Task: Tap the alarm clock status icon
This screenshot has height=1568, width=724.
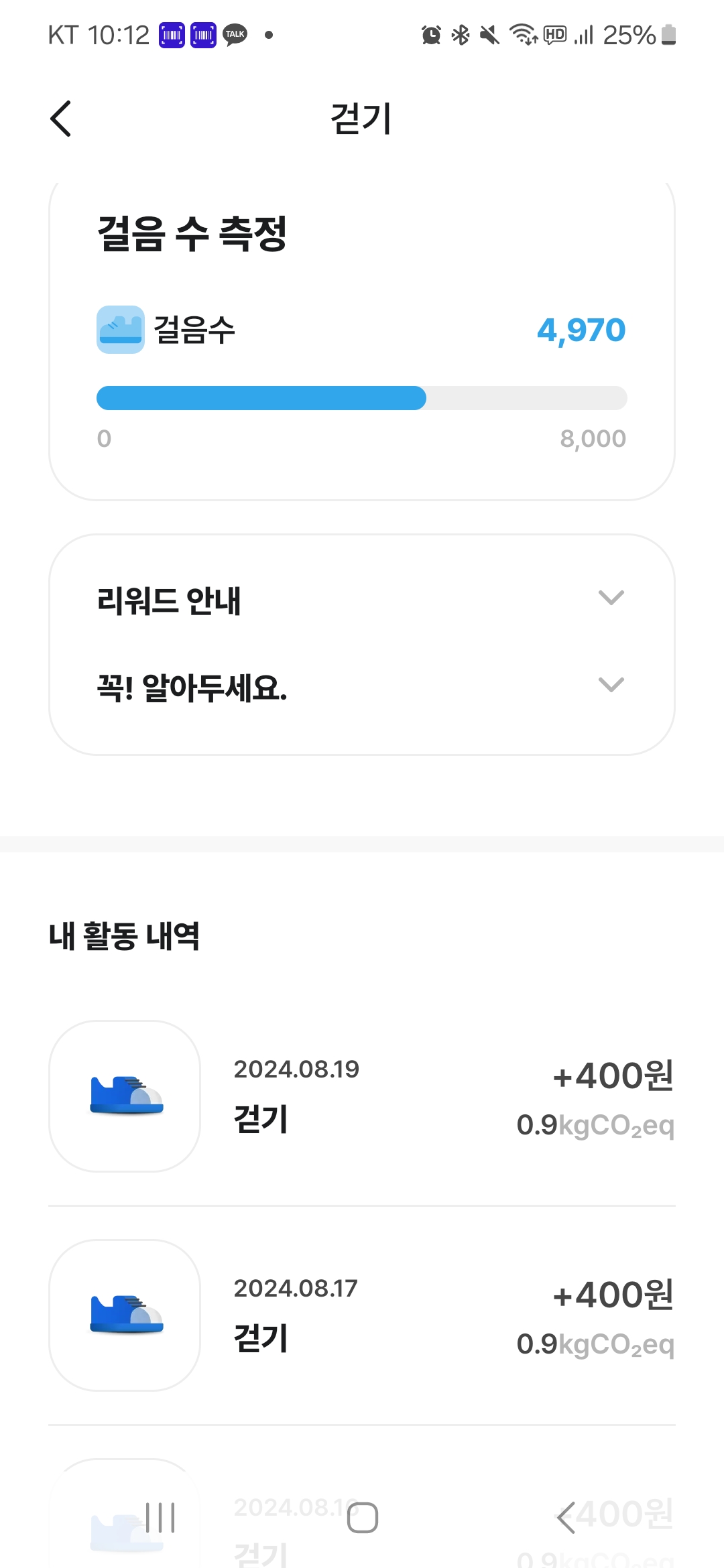Action: pos(431,35)
